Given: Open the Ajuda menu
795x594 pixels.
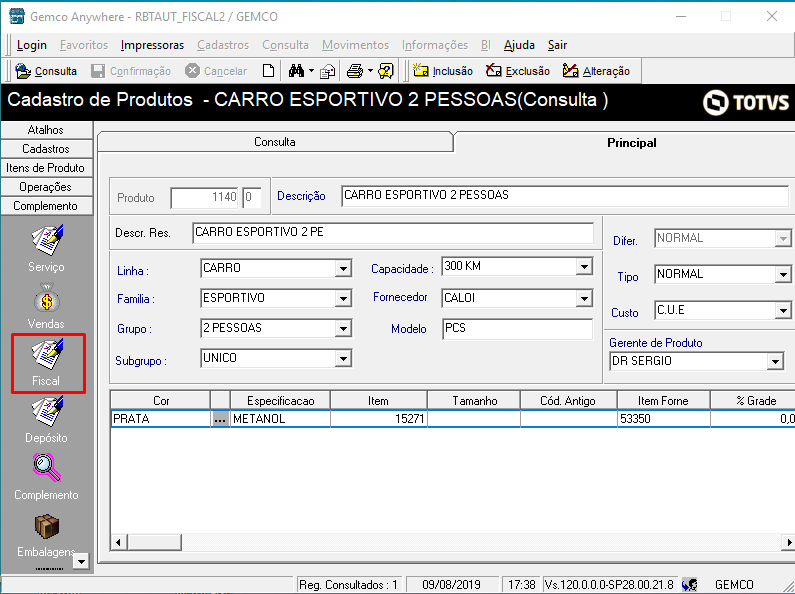Looking at the screenshot, I should pos(519,45).
